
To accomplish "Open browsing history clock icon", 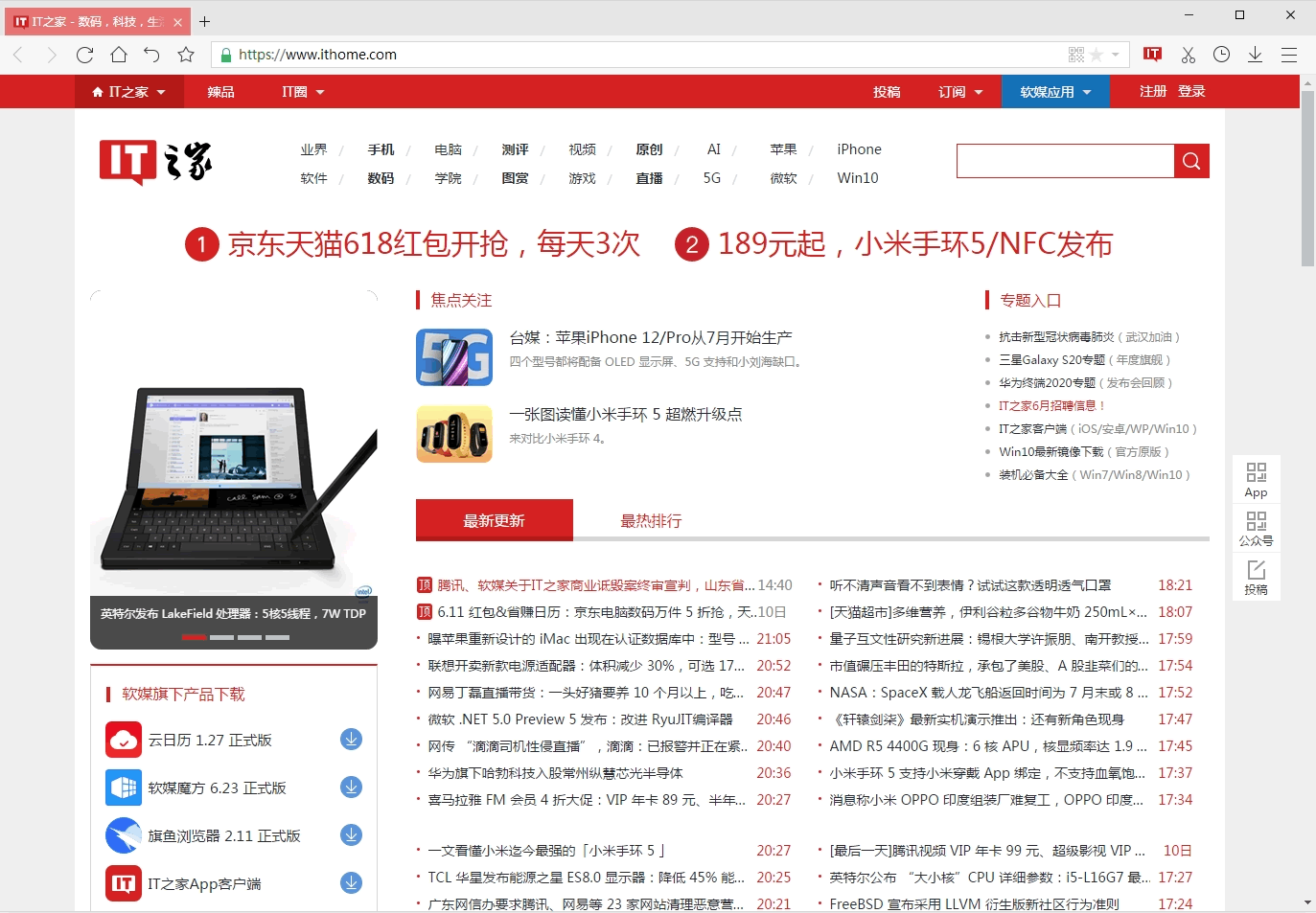I will (x=1221, y=55).
